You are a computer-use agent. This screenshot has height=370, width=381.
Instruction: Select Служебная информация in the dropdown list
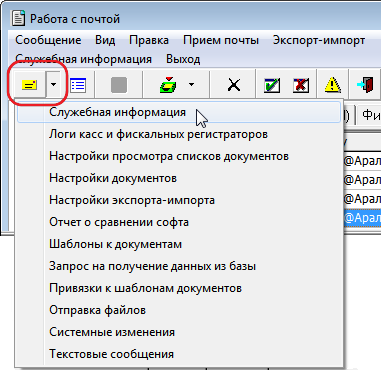coord(179,112)
